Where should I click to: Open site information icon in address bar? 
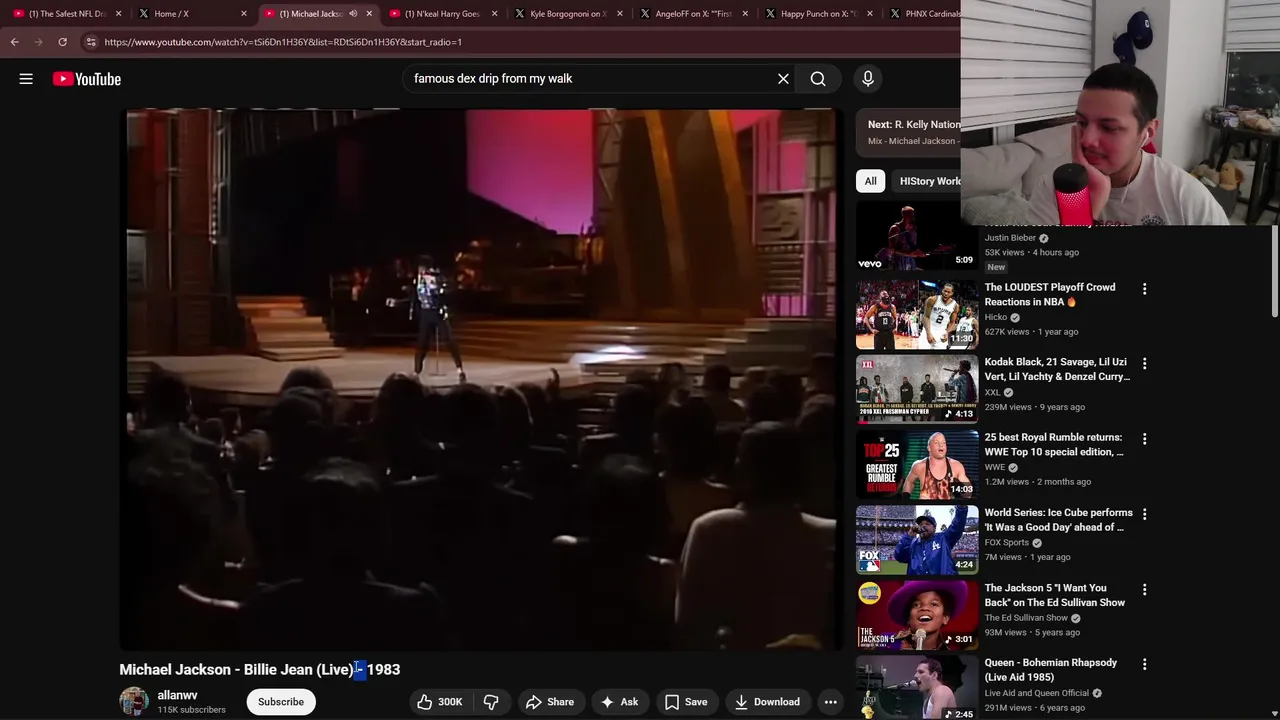(90, 42)
